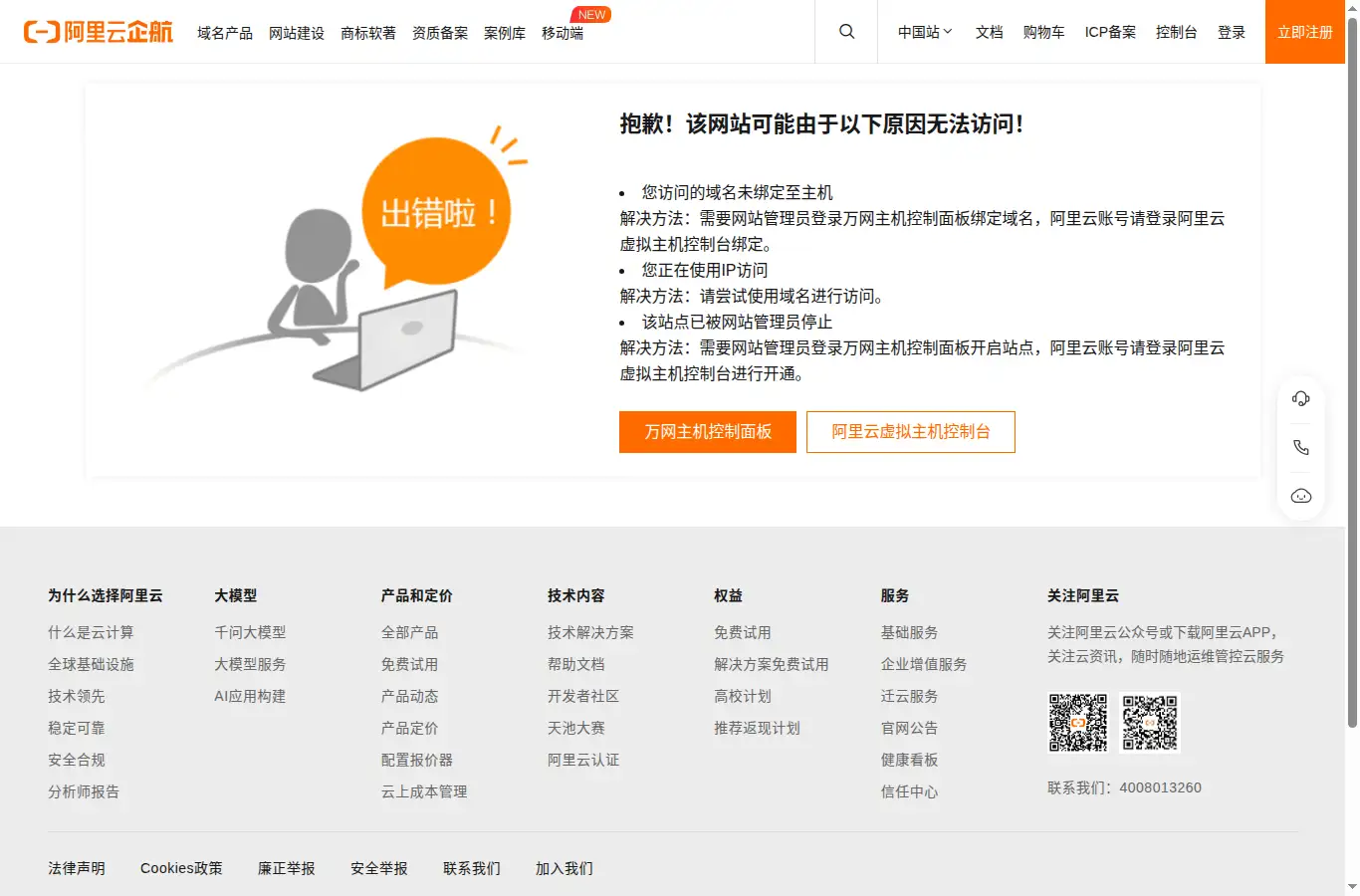Open the search magnifier icon
This screenshot has width=1360, height=896.
click(x=847, y=32)
